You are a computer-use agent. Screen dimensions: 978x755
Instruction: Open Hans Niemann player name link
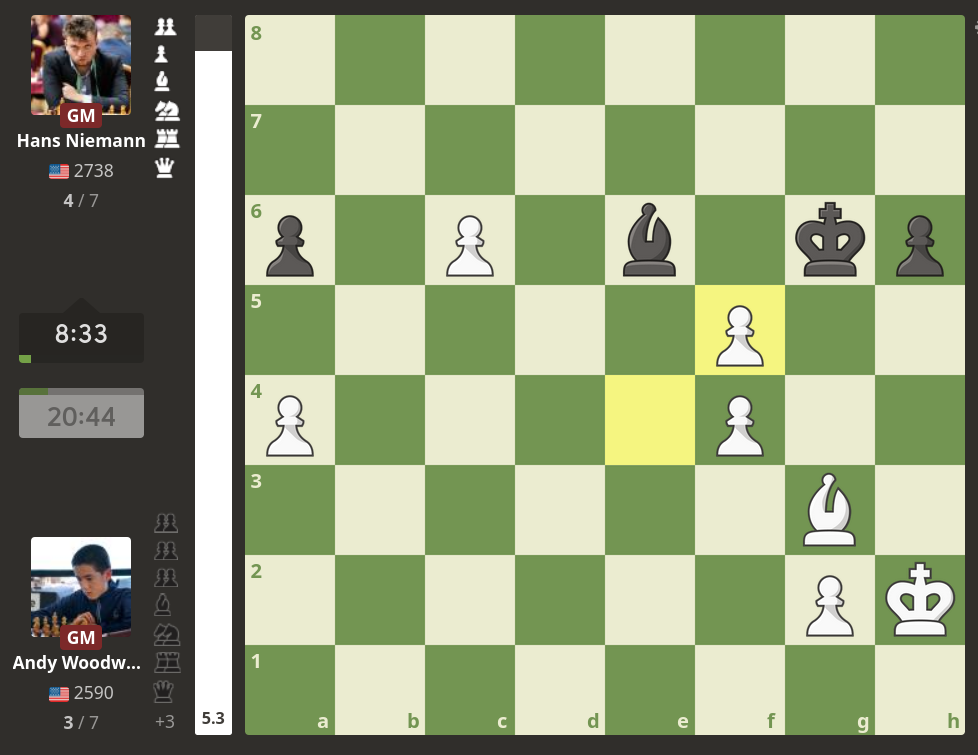[x=81, y=141]
